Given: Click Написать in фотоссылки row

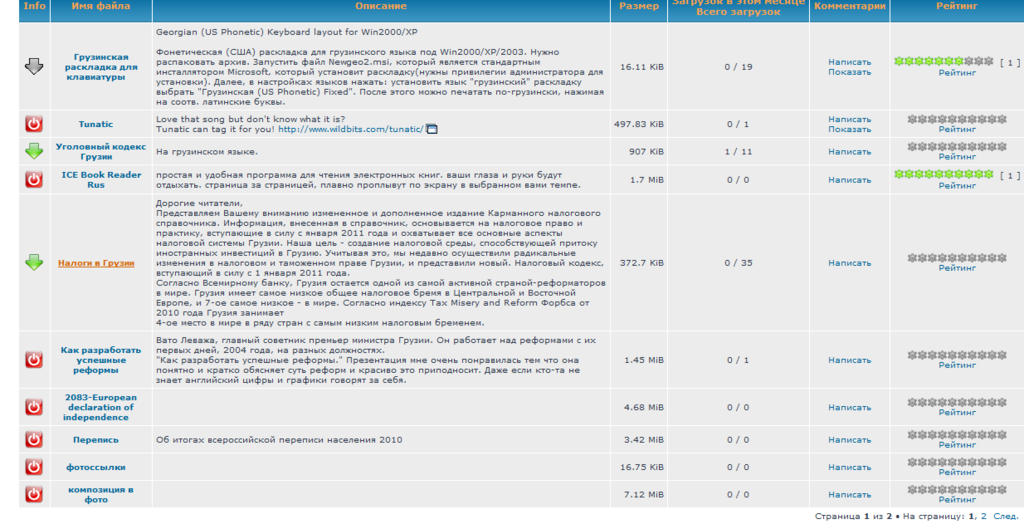Looking at the screenshot, I should pos(849,468).
